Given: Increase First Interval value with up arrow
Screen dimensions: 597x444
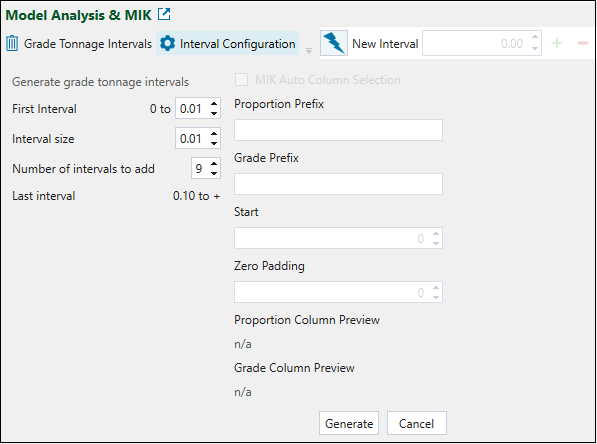Looking at the screenshot, I should coord(214,104).
